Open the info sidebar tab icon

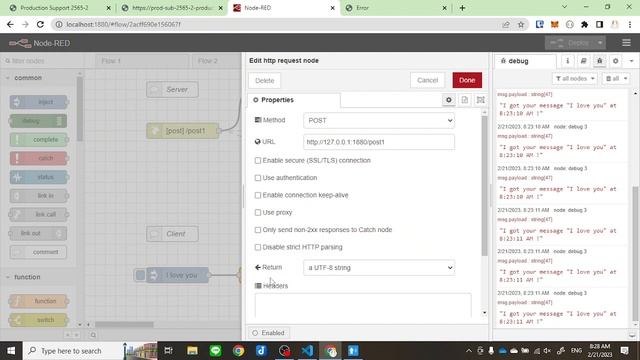[x=567, y=61]
